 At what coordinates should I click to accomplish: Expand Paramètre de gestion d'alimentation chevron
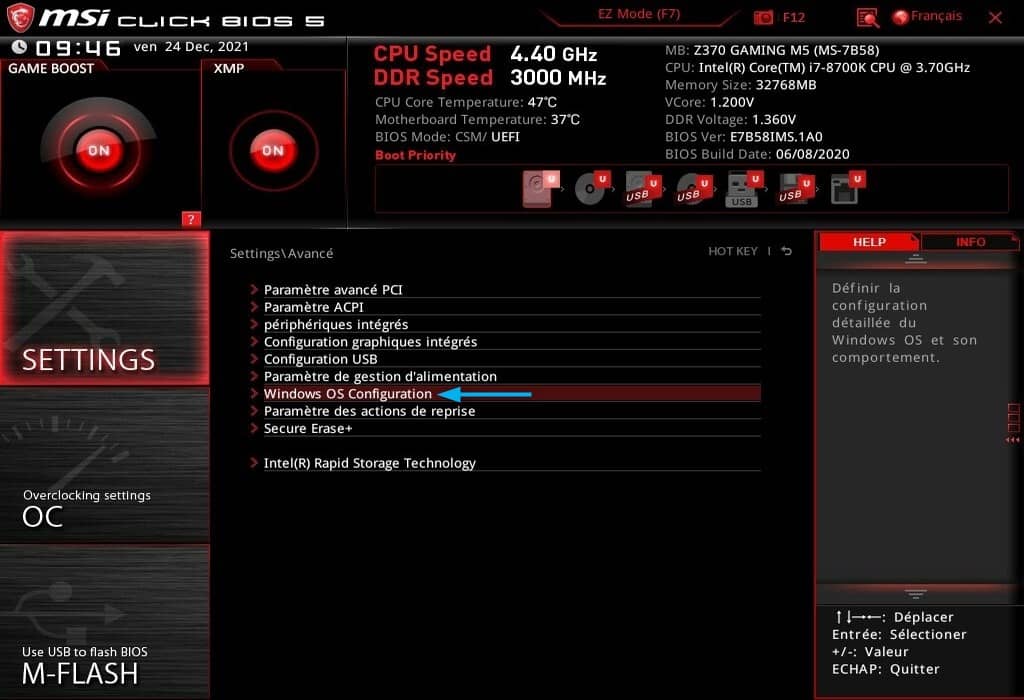point(254,375)
